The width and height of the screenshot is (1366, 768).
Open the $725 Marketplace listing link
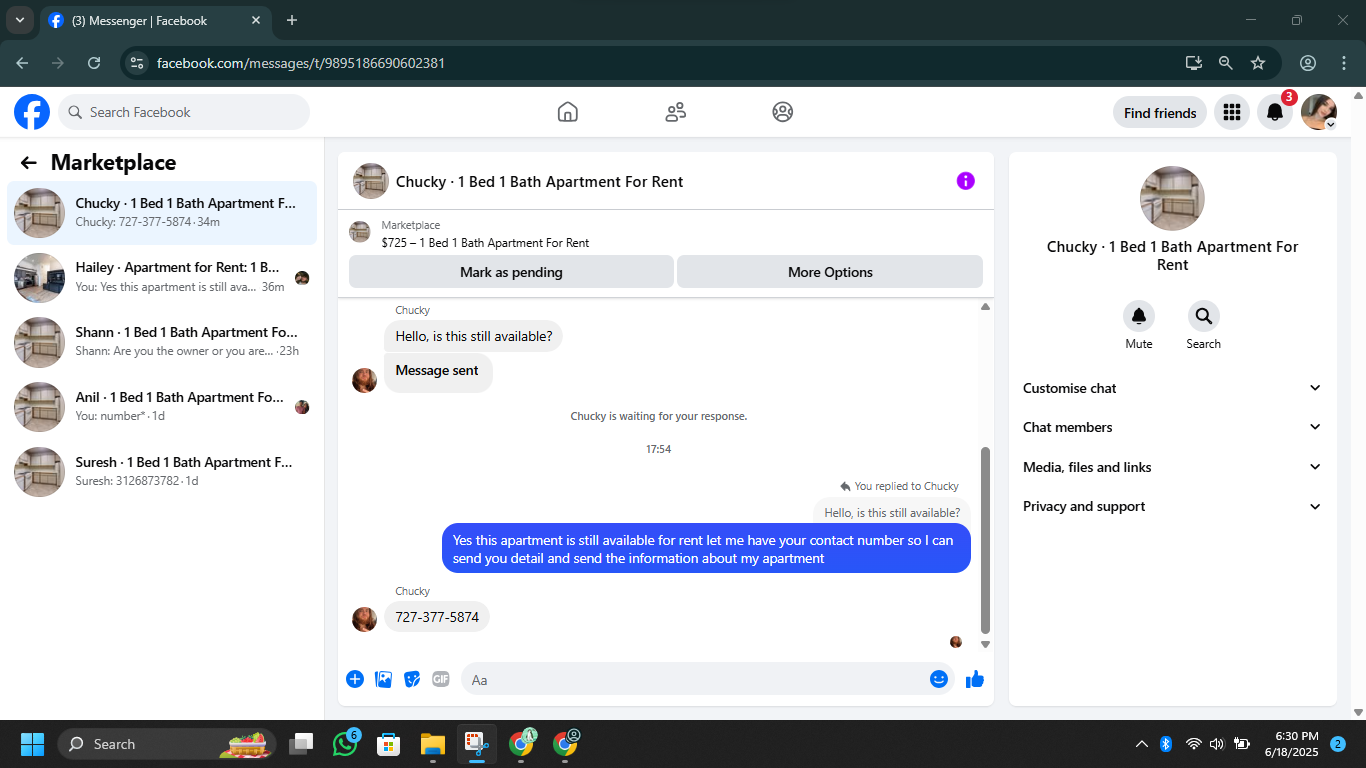click(485, 243)
